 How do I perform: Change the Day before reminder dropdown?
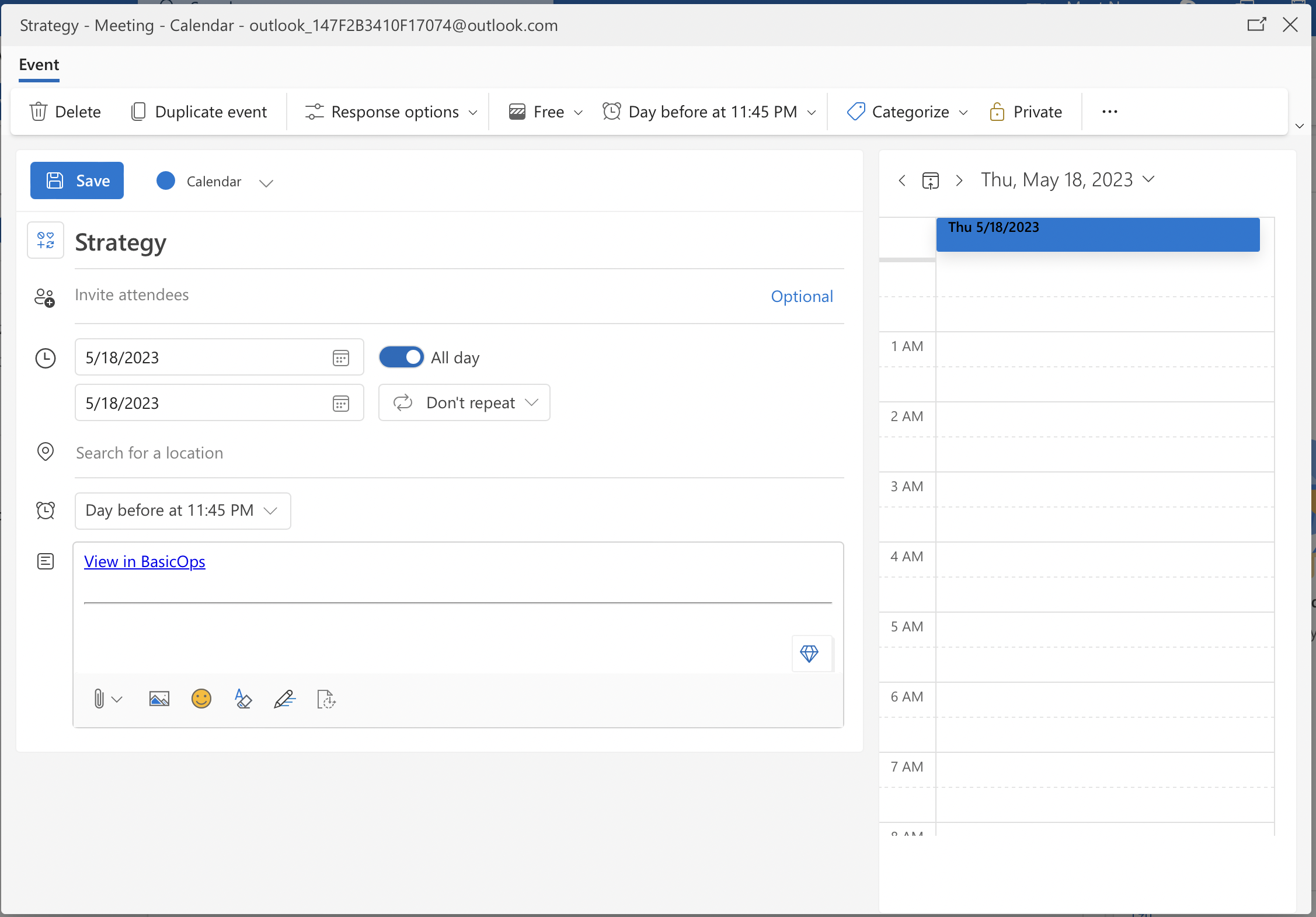tap(183, 510)
